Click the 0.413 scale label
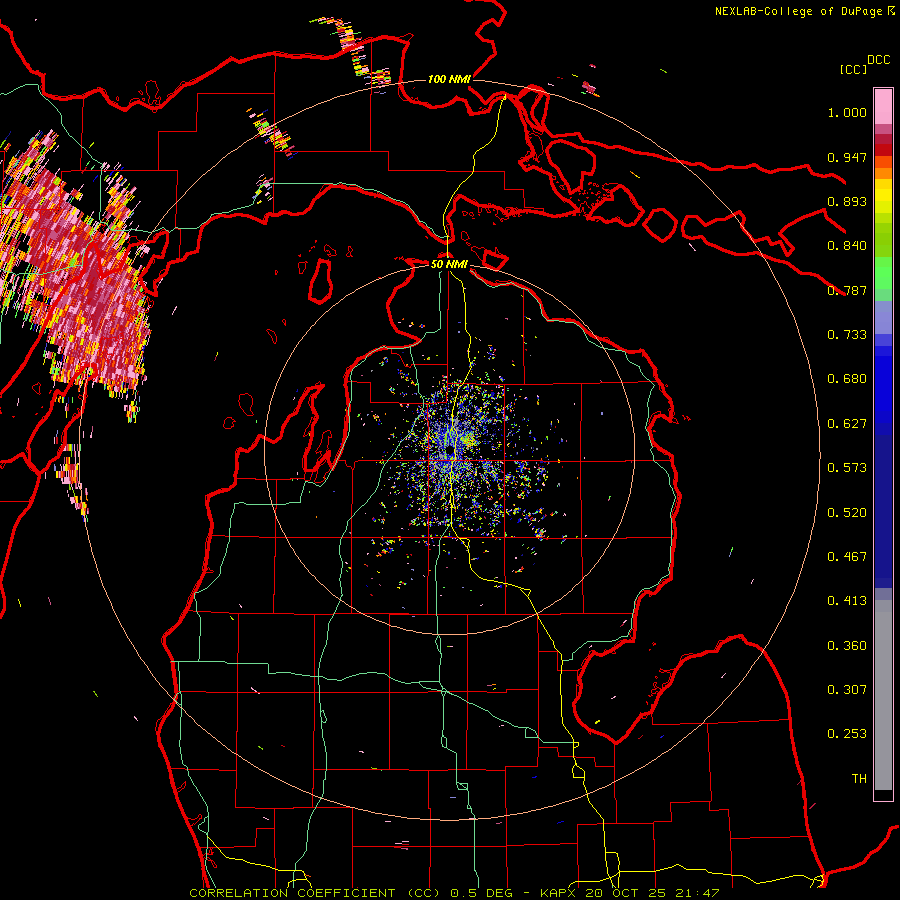Screen dimensions: 900x900 point(847,601)
